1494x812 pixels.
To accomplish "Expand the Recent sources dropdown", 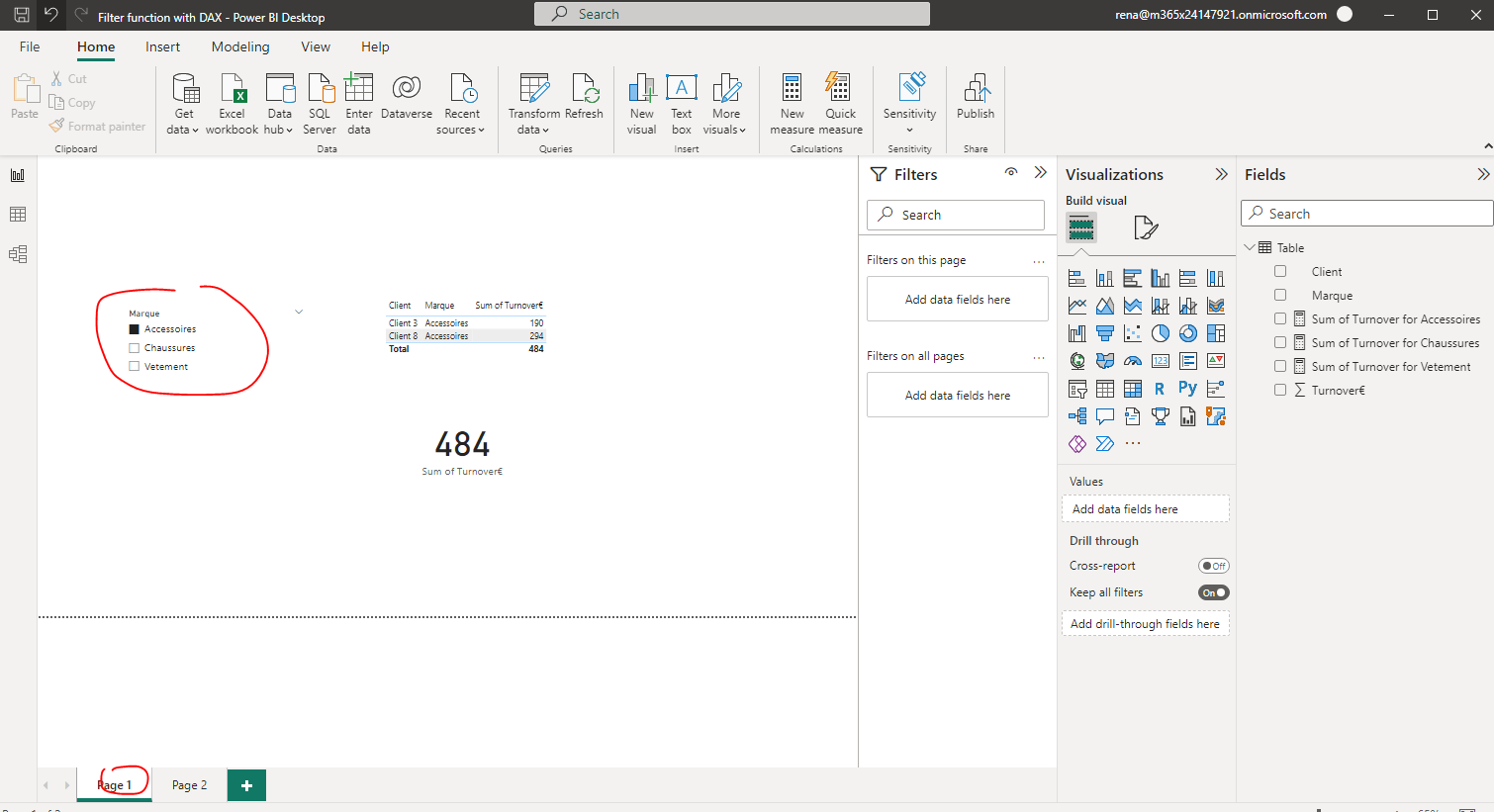I will 462,104.
